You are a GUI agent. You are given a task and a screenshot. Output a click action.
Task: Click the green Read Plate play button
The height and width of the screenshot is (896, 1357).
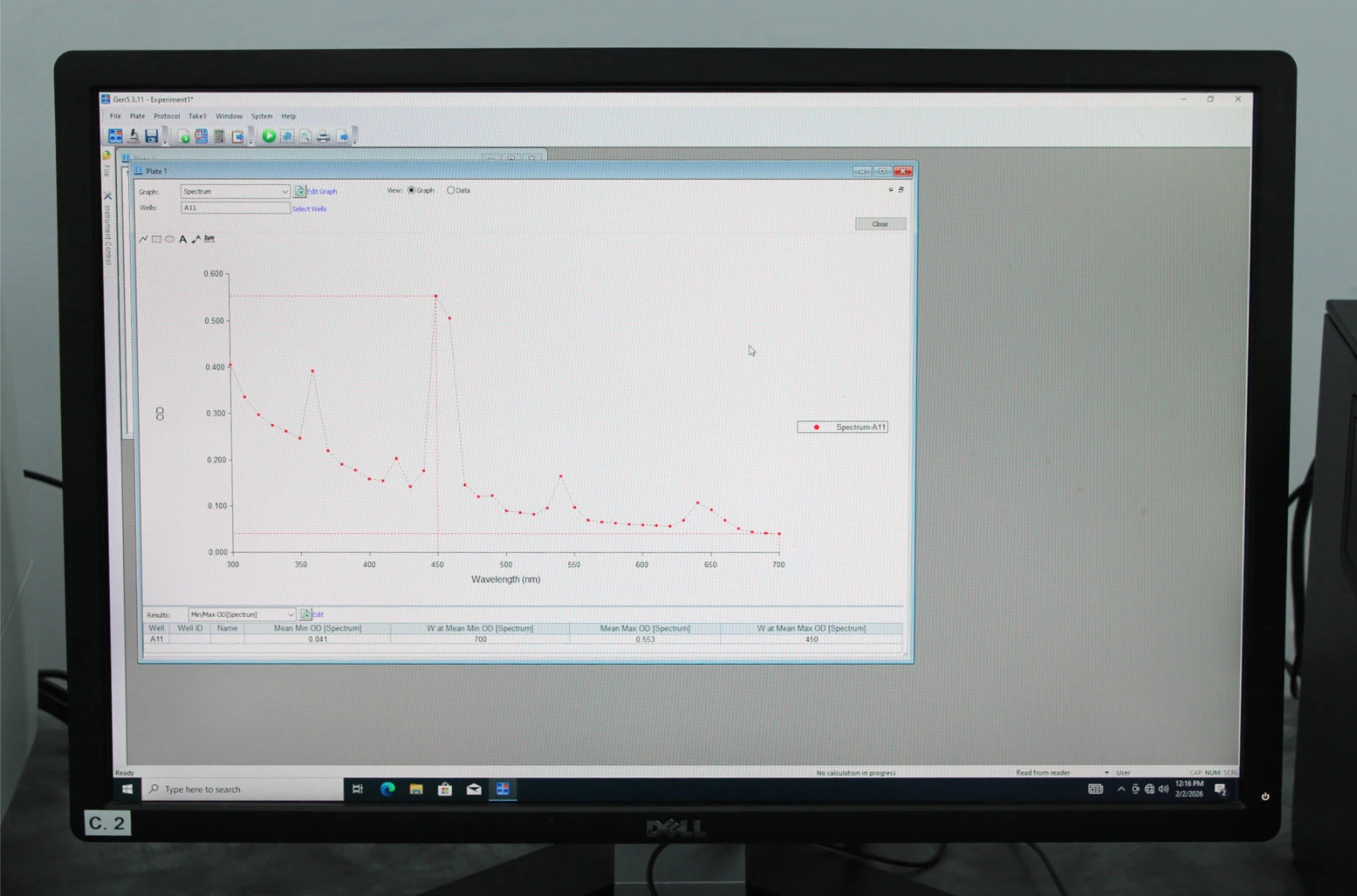pyautogui.click(x=269, y=136)
